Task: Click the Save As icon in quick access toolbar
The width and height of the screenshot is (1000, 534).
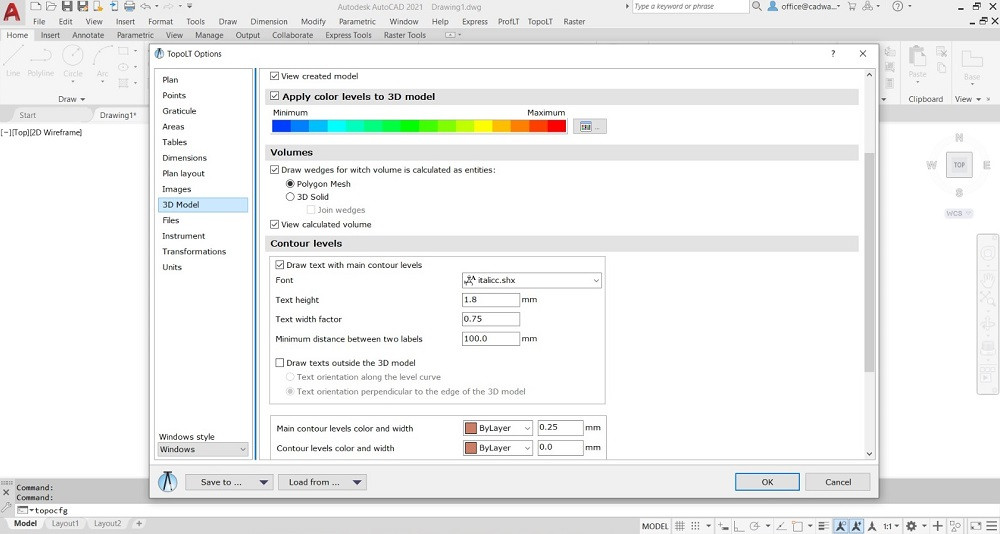Action: (x=83, y=6)
